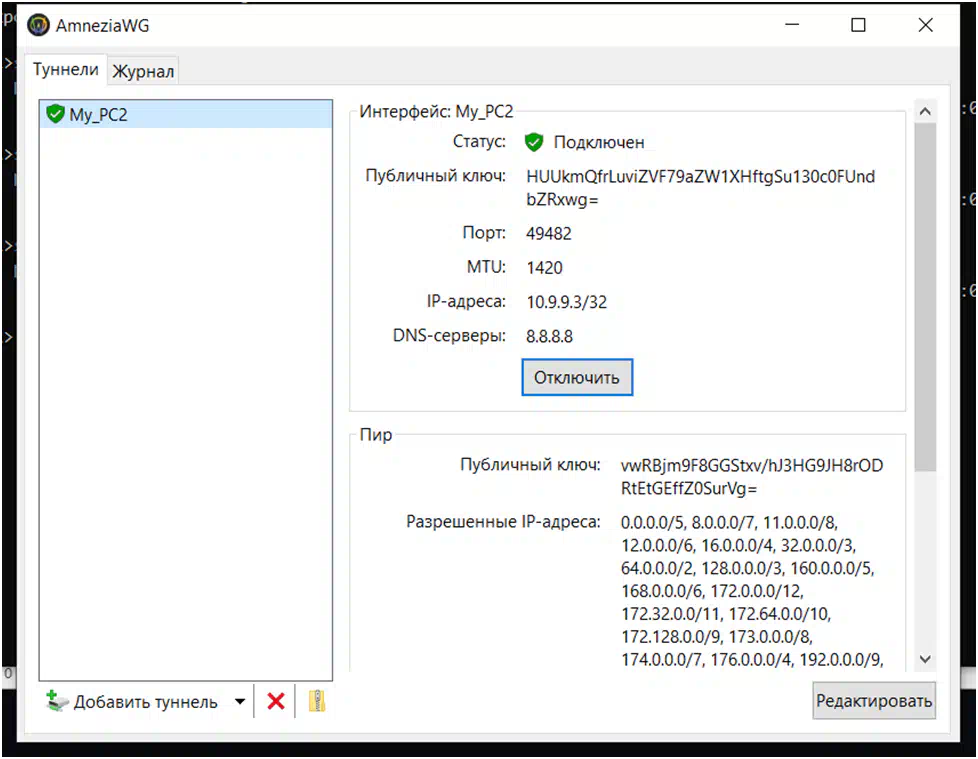
Task: Click the interface public key HUUkmQfrLuvi value
Action: (700, 188)
